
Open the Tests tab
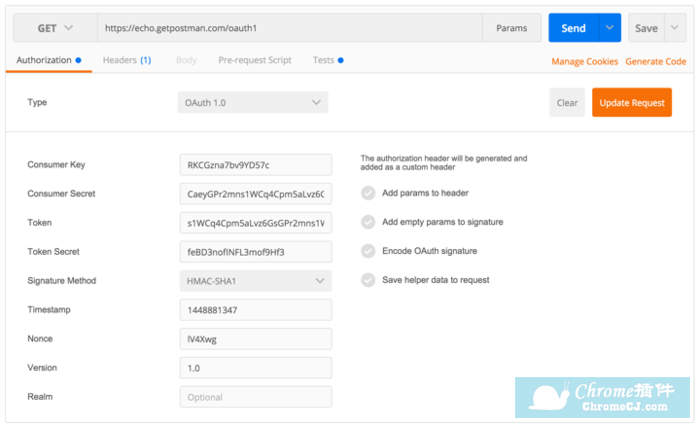(x=328, y=60)
